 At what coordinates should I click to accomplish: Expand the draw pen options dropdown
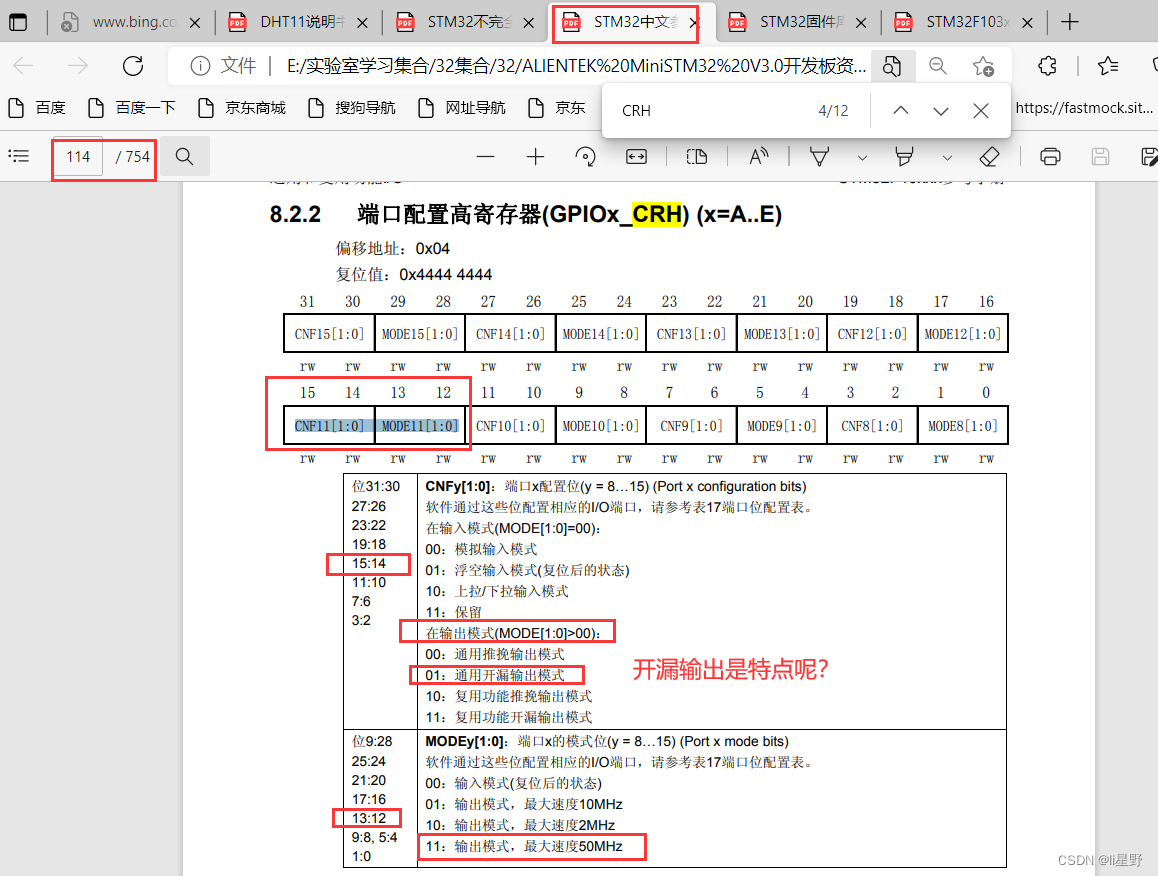click(x=862, y=157)
